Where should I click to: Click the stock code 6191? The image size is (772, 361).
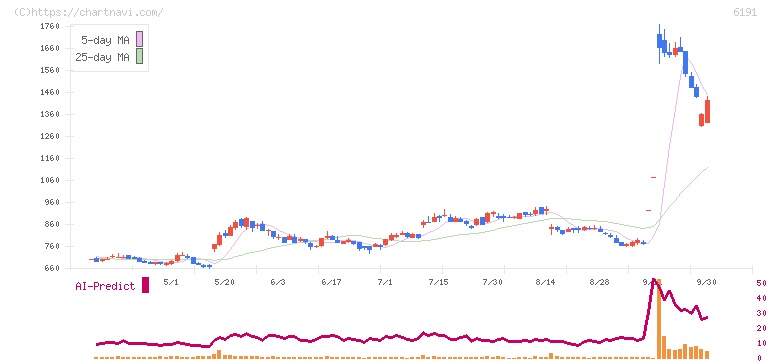pos(745,13)
